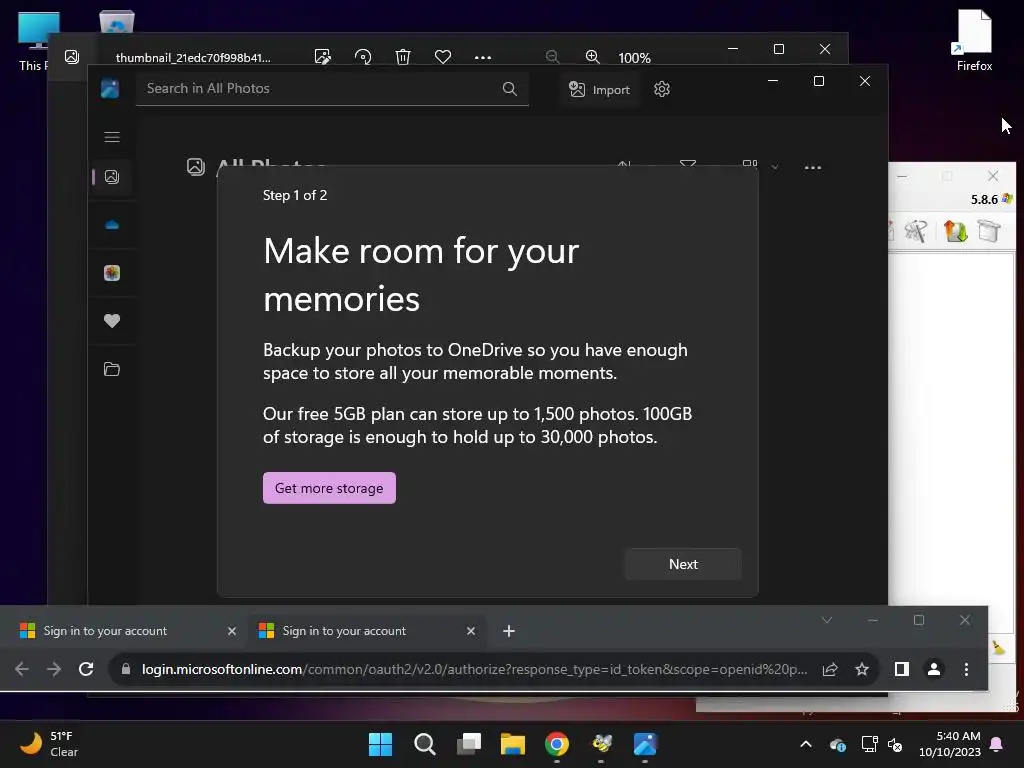This screenshot has width=1024, height=768.
Task: View site information padlock icon
Action: [x=126, y=669]
